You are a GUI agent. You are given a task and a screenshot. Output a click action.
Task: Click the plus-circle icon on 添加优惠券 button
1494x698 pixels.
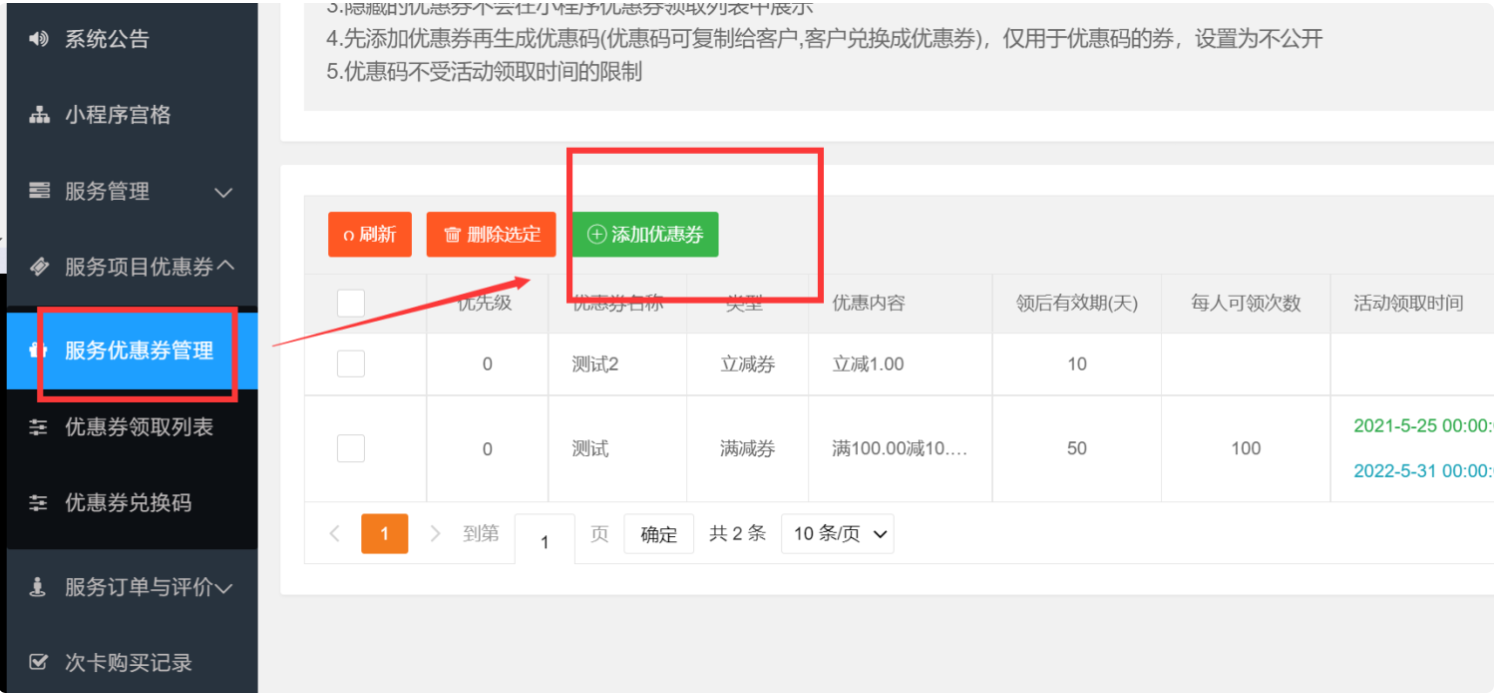597,235
